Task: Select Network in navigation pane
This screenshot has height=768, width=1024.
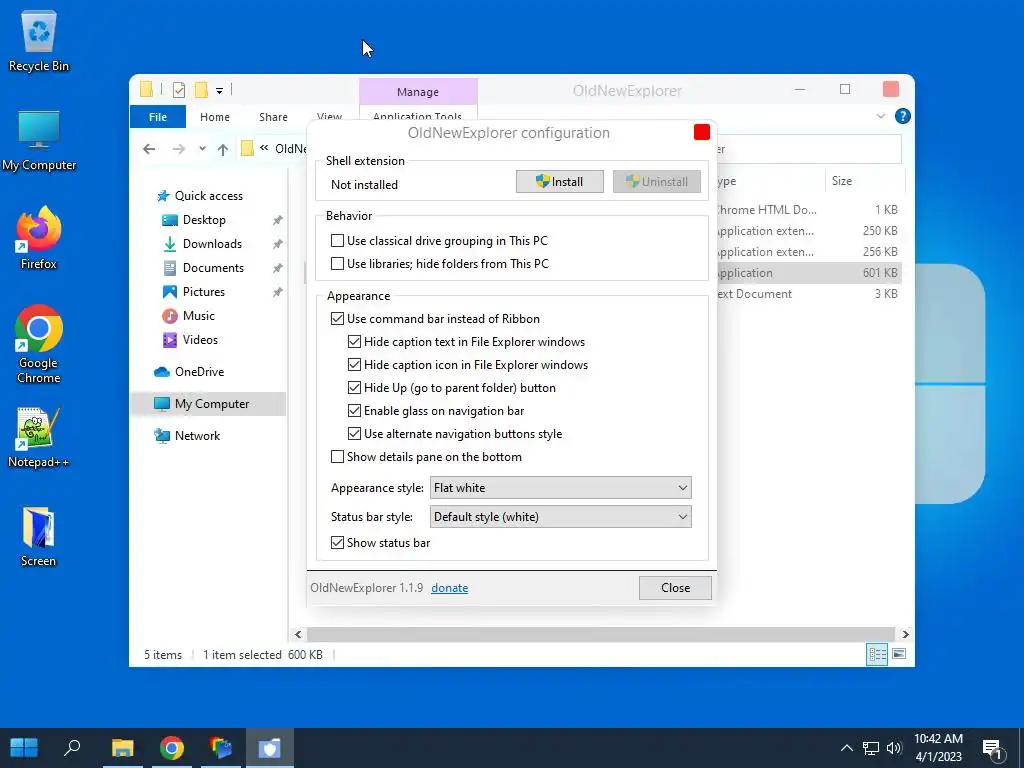Action: 197,436
